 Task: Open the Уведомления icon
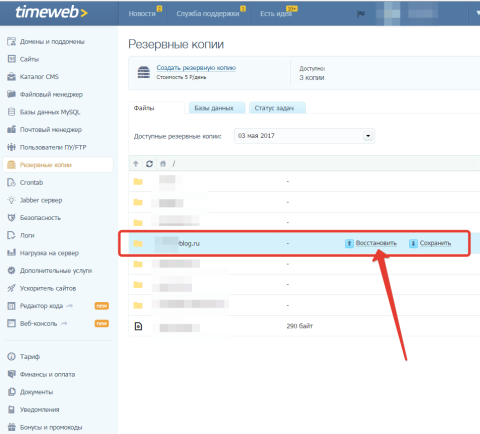11,409
